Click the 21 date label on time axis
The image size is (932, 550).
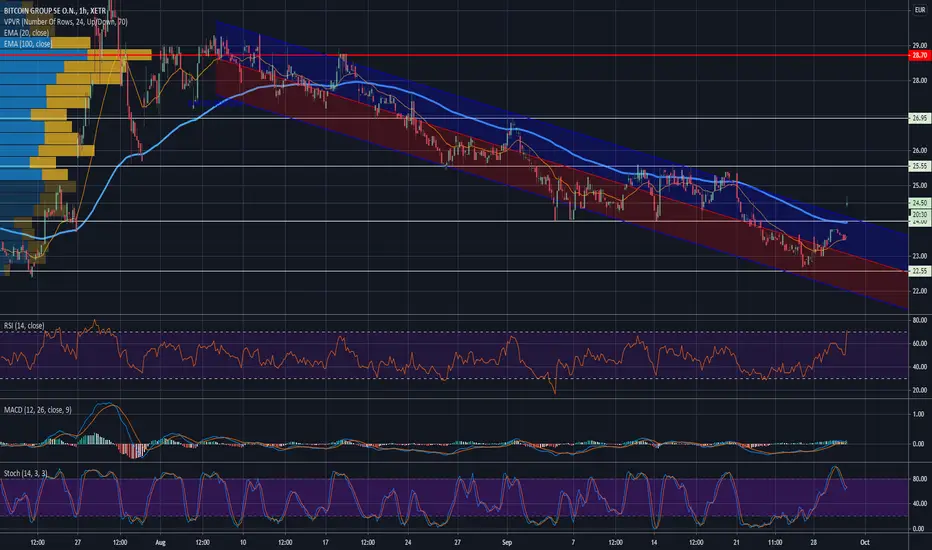pyautogui.click(x=736, y=542)
